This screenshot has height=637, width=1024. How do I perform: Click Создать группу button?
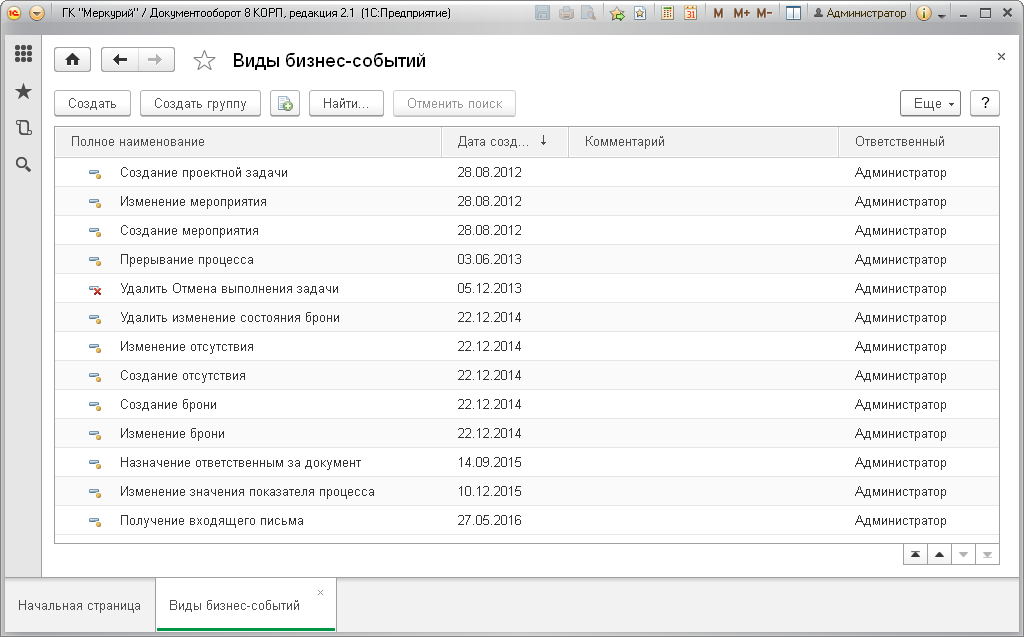200,103
